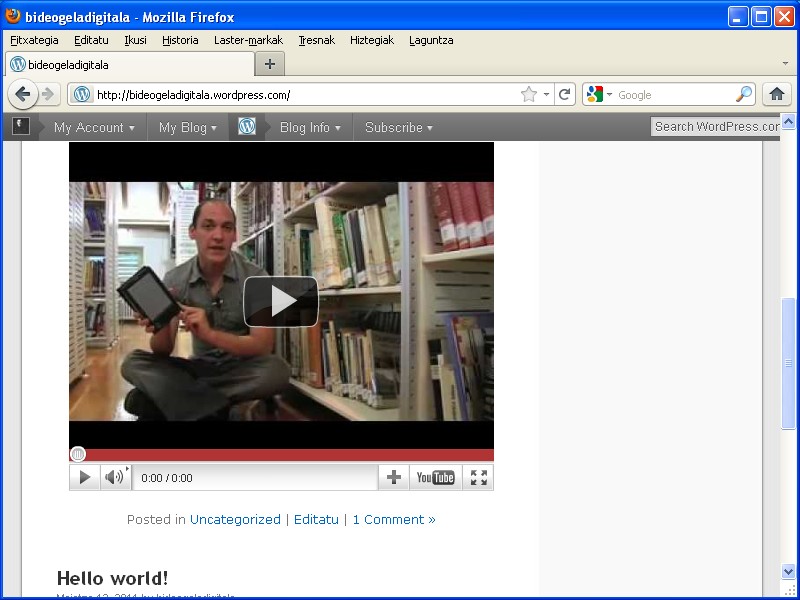Open the Historia menu
800x600 pixels.
pyautogui.click(x=180, y=40)
